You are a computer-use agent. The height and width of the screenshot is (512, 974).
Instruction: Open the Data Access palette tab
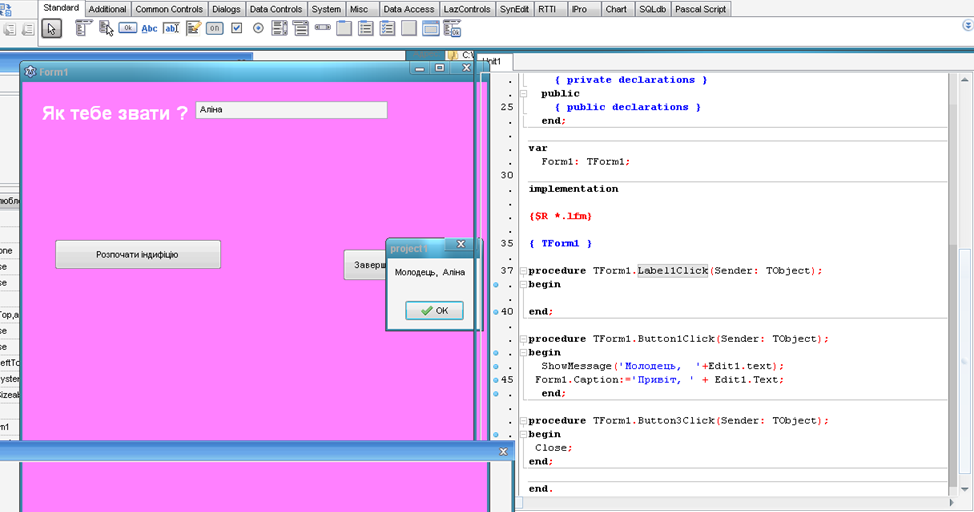[409, 9]
